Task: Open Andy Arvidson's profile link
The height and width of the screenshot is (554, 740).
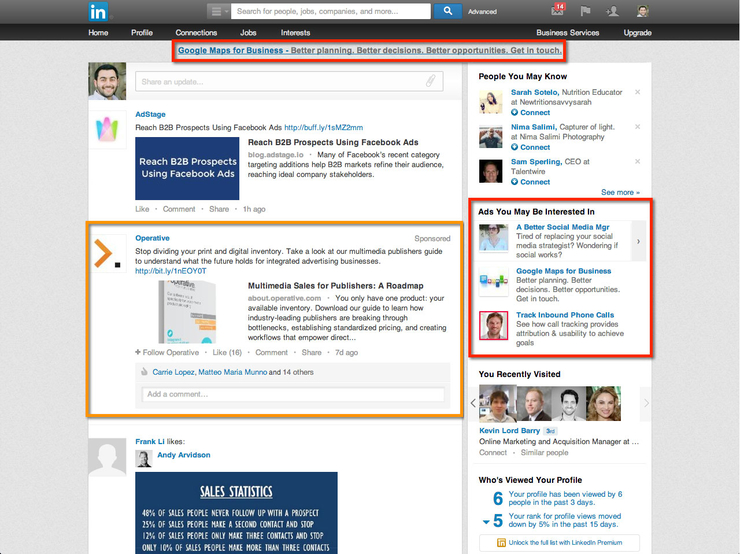Action: click(184, 455)
